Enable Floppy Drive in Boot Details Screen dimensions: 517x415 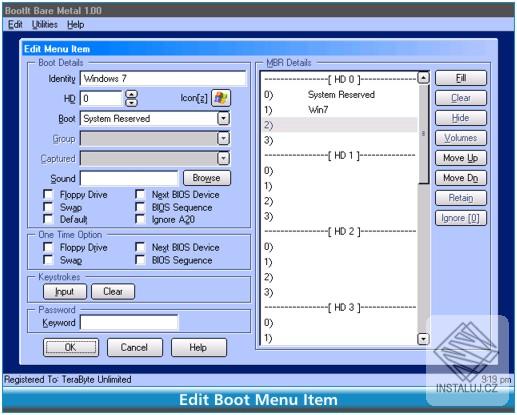click(48, 194)
